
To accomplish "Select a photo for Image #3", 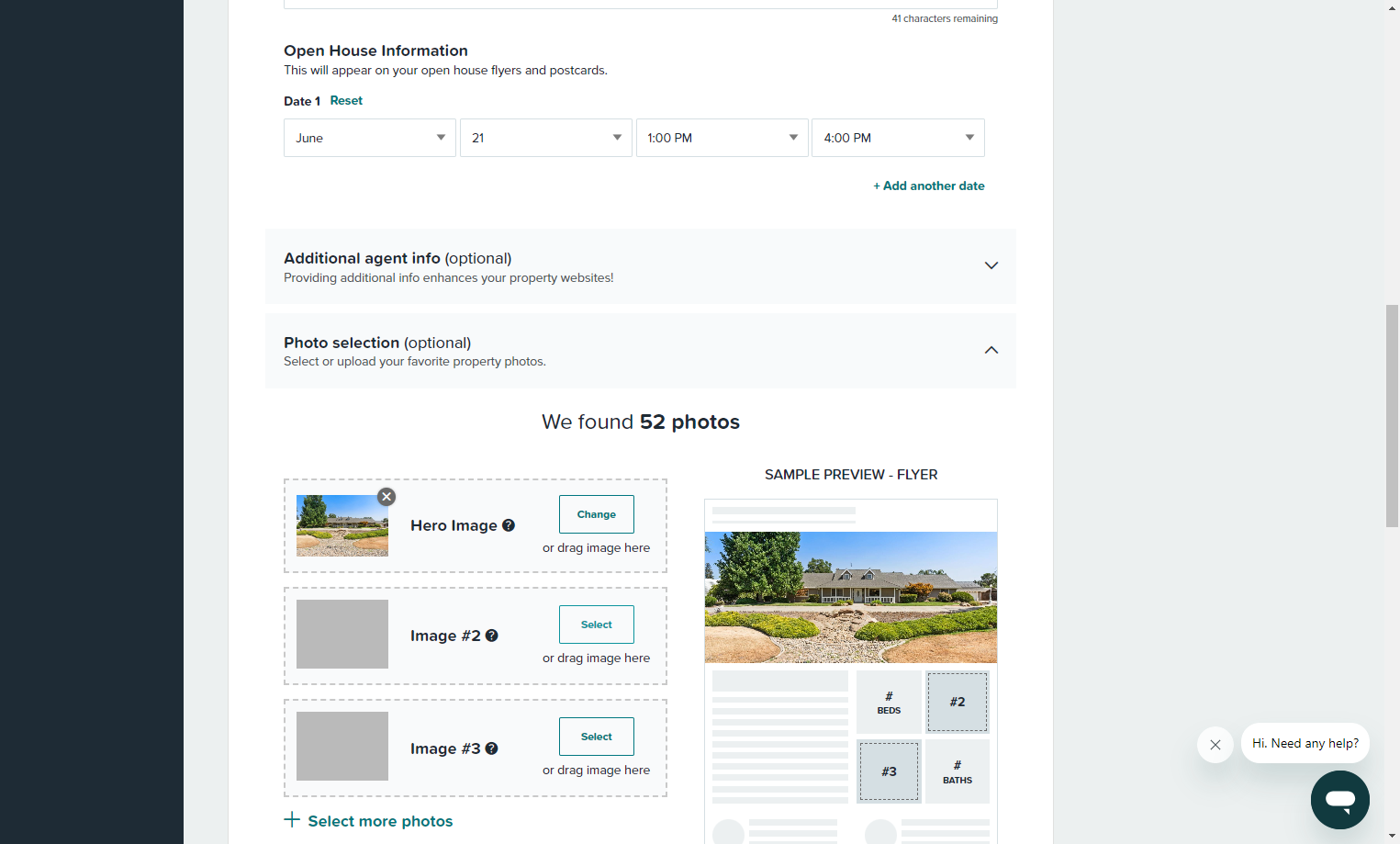I will click(597, 737).
